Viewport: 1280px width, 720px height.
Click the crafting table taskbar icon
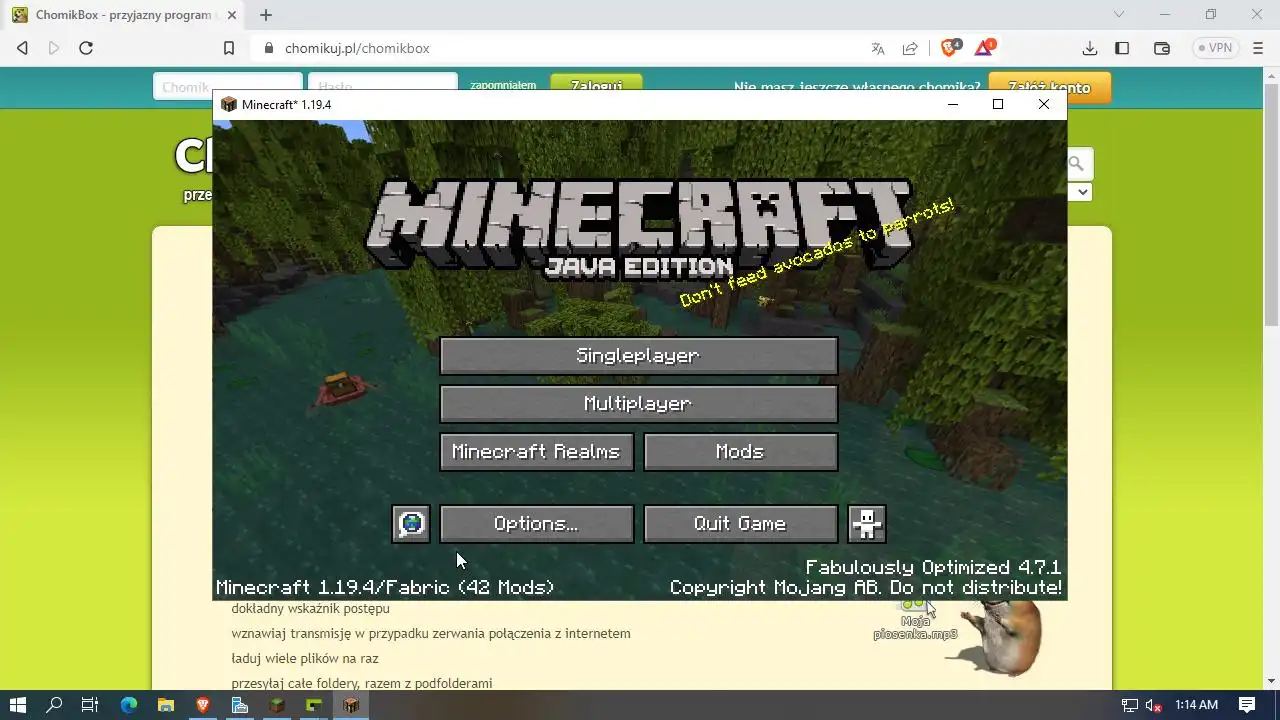coord(350,705)
